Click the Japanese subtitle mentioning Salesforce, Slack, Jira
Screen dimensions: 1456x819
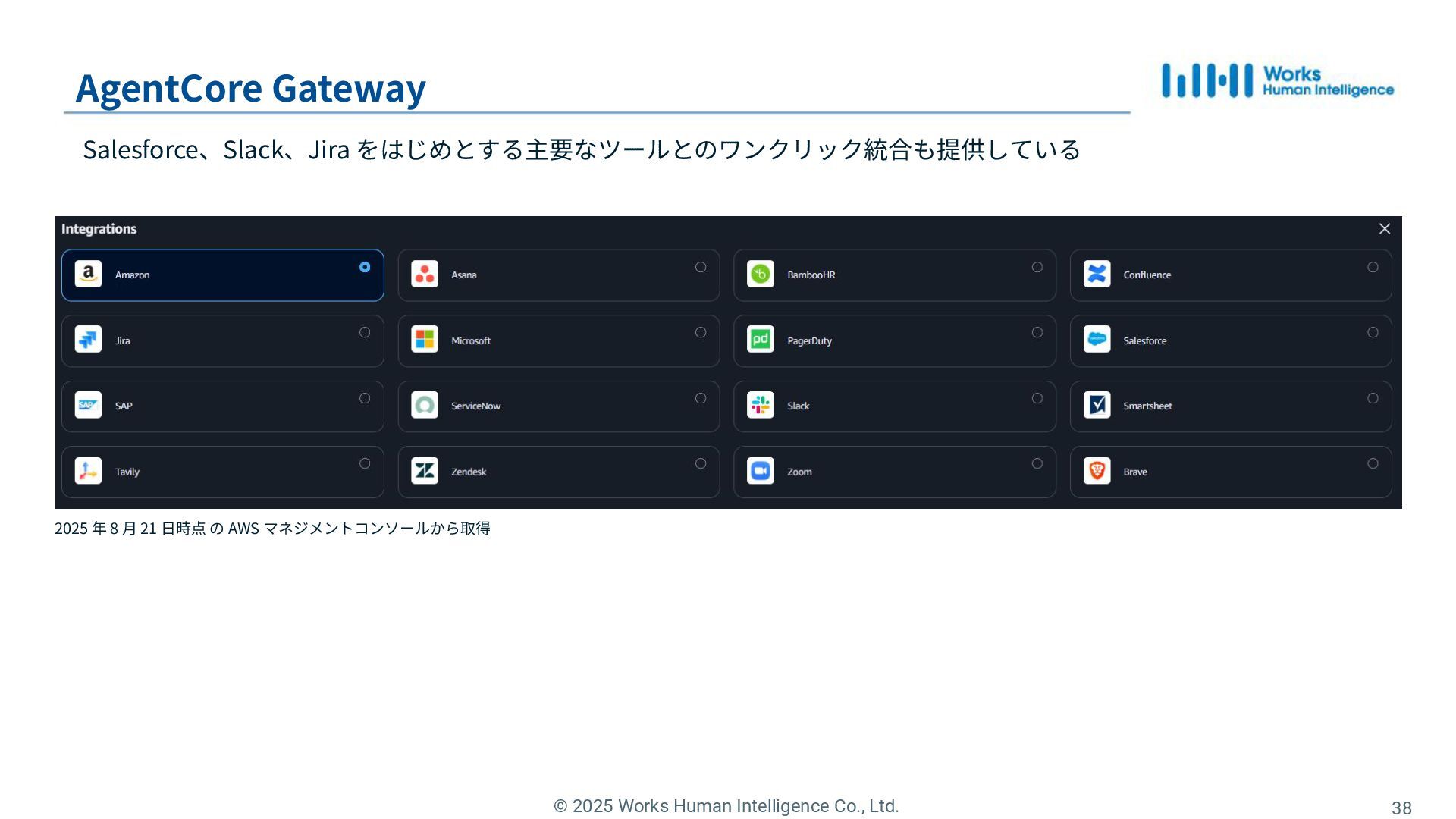[581, 149]
